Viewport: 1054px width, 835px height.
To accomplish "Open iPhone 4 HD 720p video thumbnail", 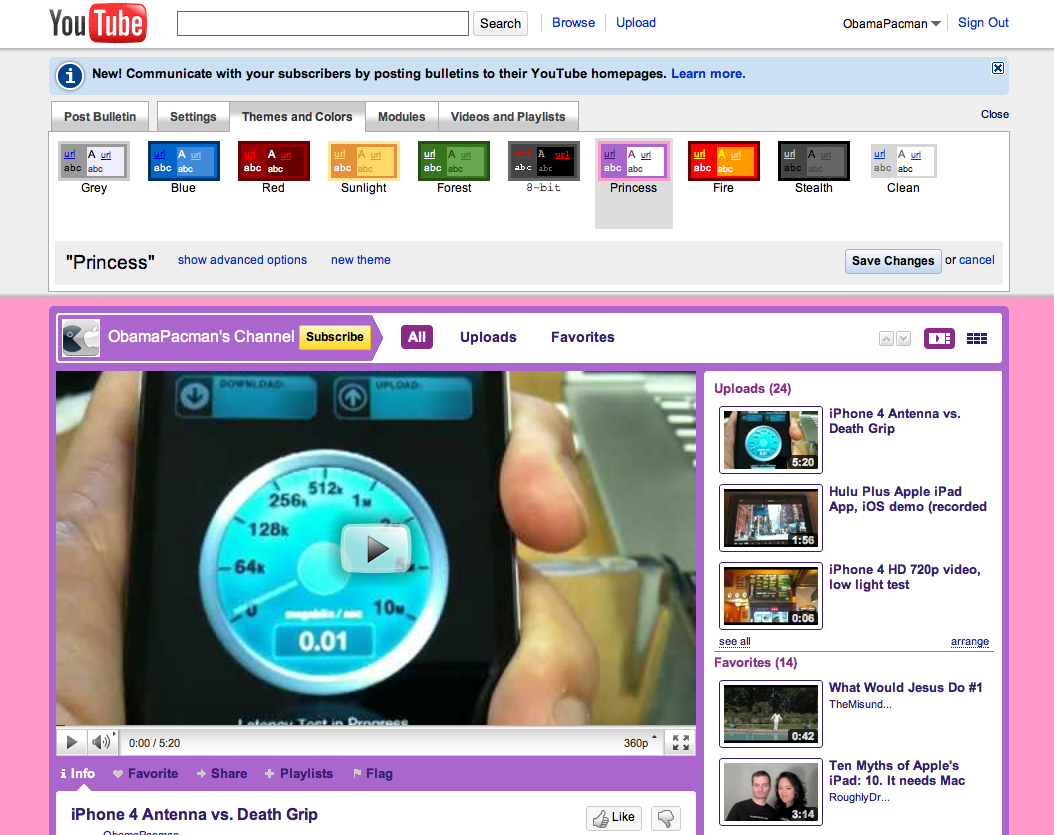I will coord(771,596).
